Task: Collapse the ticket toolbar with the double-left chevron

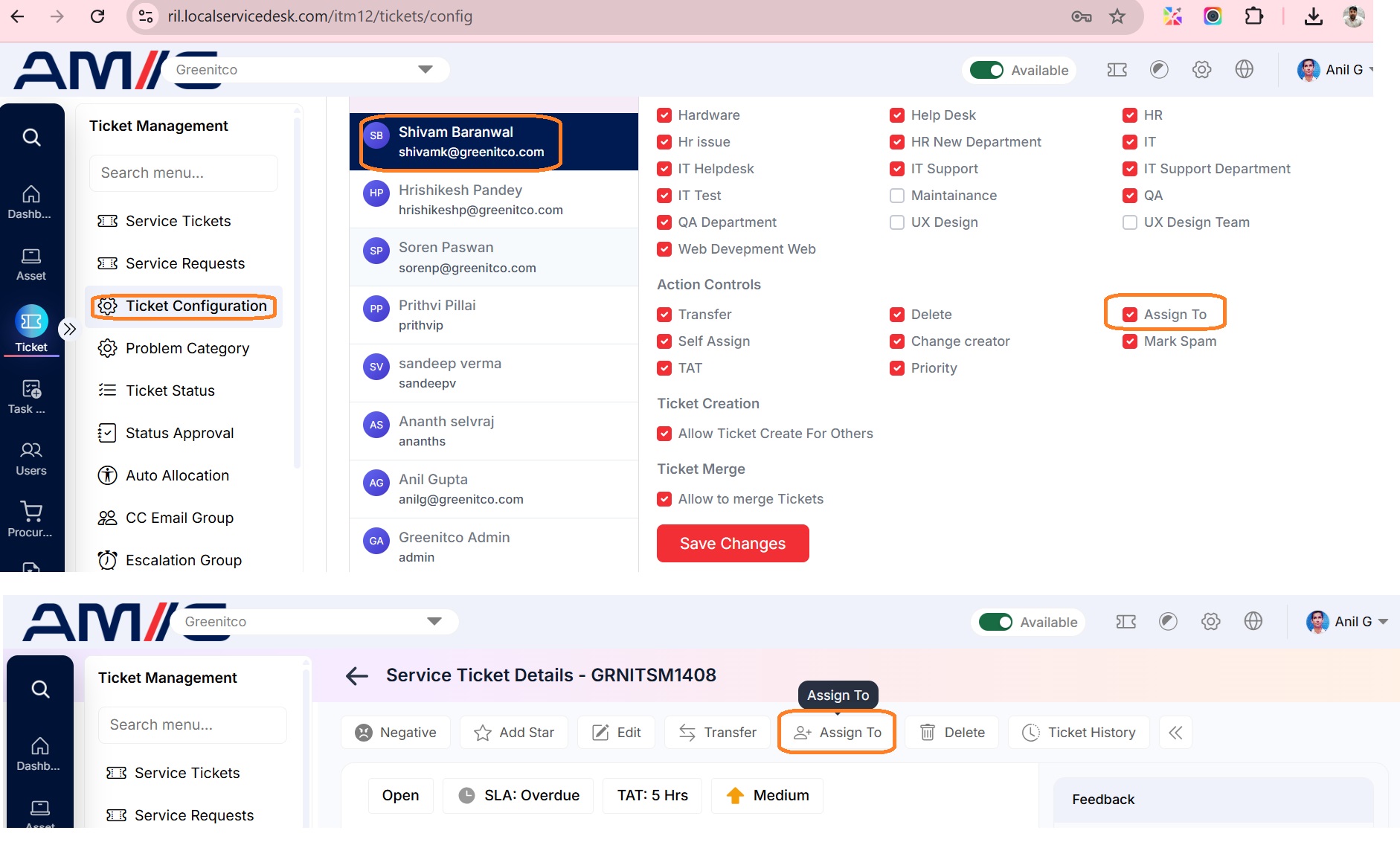Action: point(1175,733)
